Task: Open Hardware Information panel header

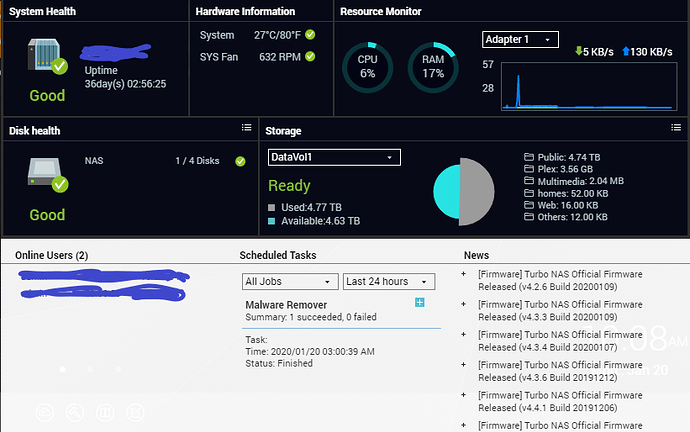Action: pos(245,11)
